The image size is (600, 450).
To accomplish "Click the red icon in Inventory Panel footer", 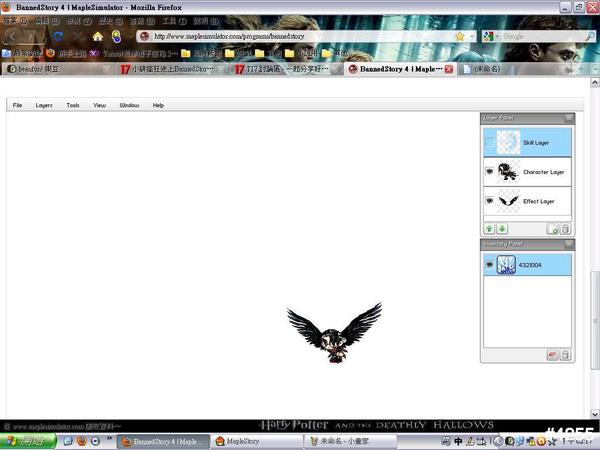I will (x=552, y=355).
